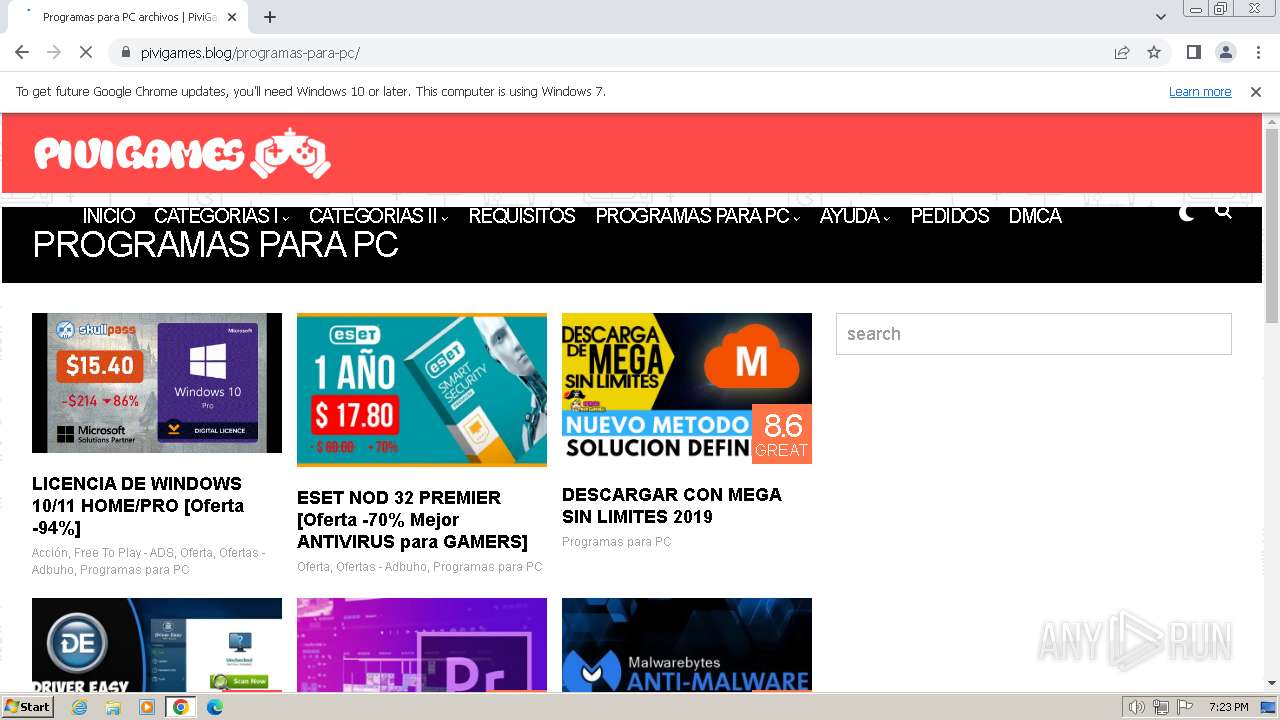
Task: Share this page icon in address bar
Action: point(1122,53)
